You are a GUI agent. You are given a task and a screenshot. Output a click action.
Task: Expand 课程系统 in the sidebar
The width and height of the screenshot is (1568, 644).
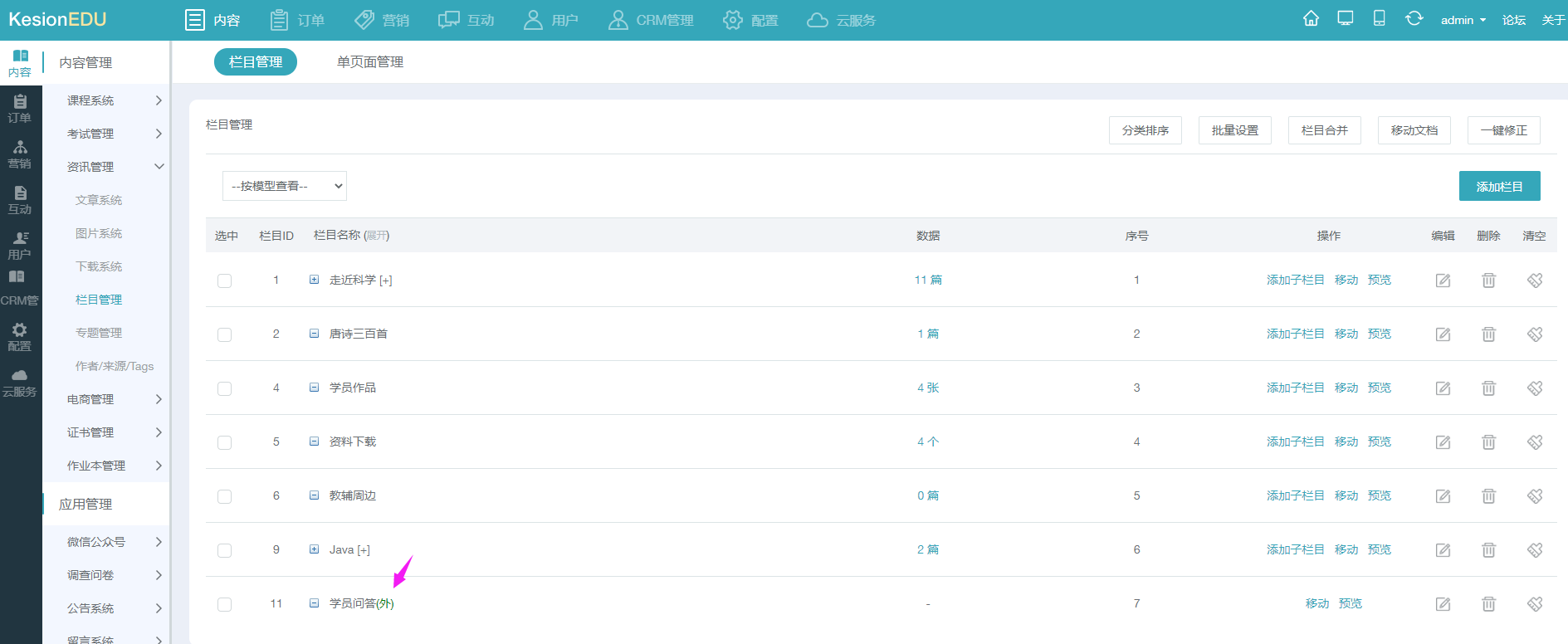pos(106,100)
